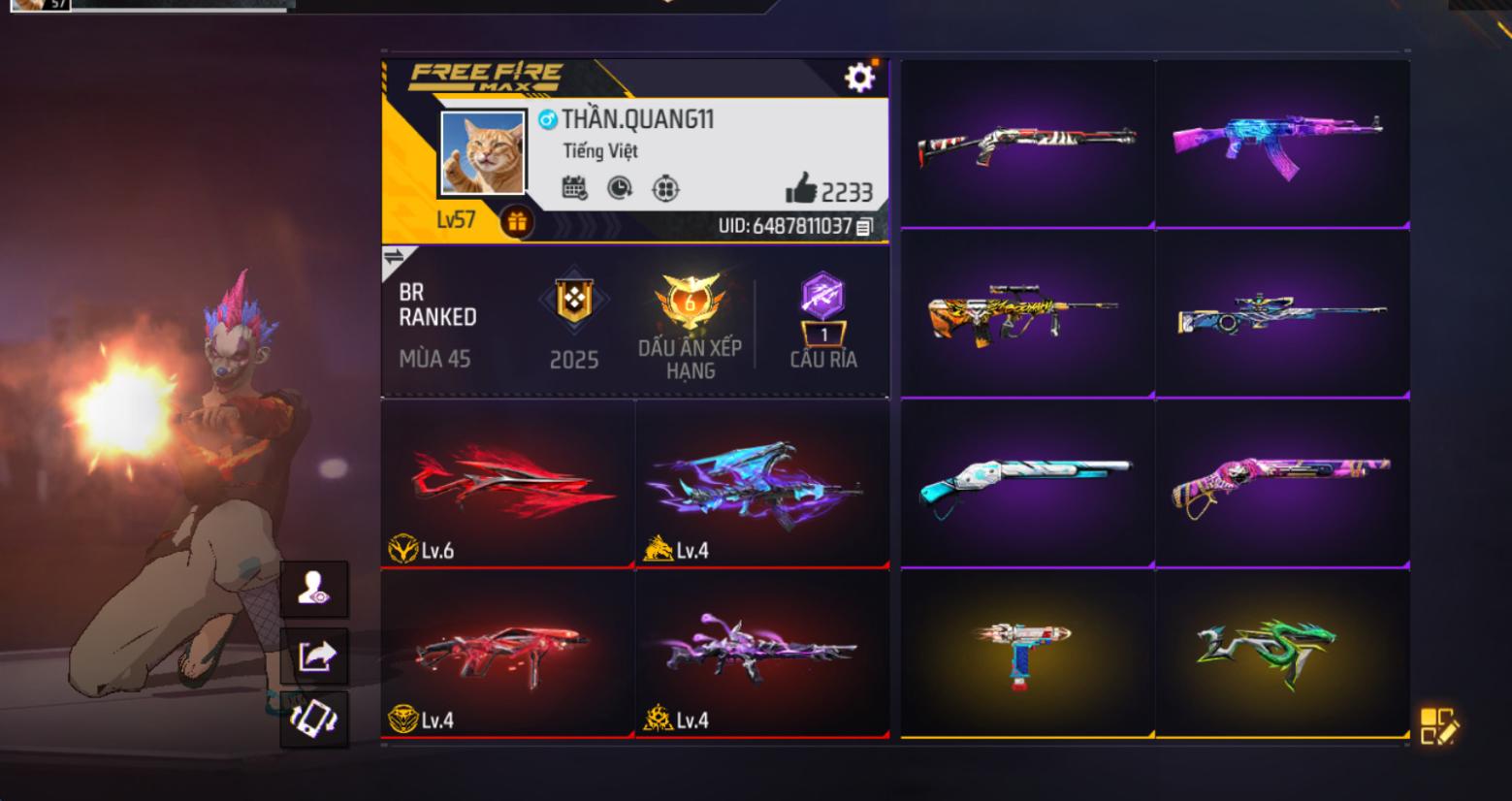Image resolution: width=1512 pixels, height=801 pixels.
Task: Click the cat profile avatar picture
Action: 483,152
